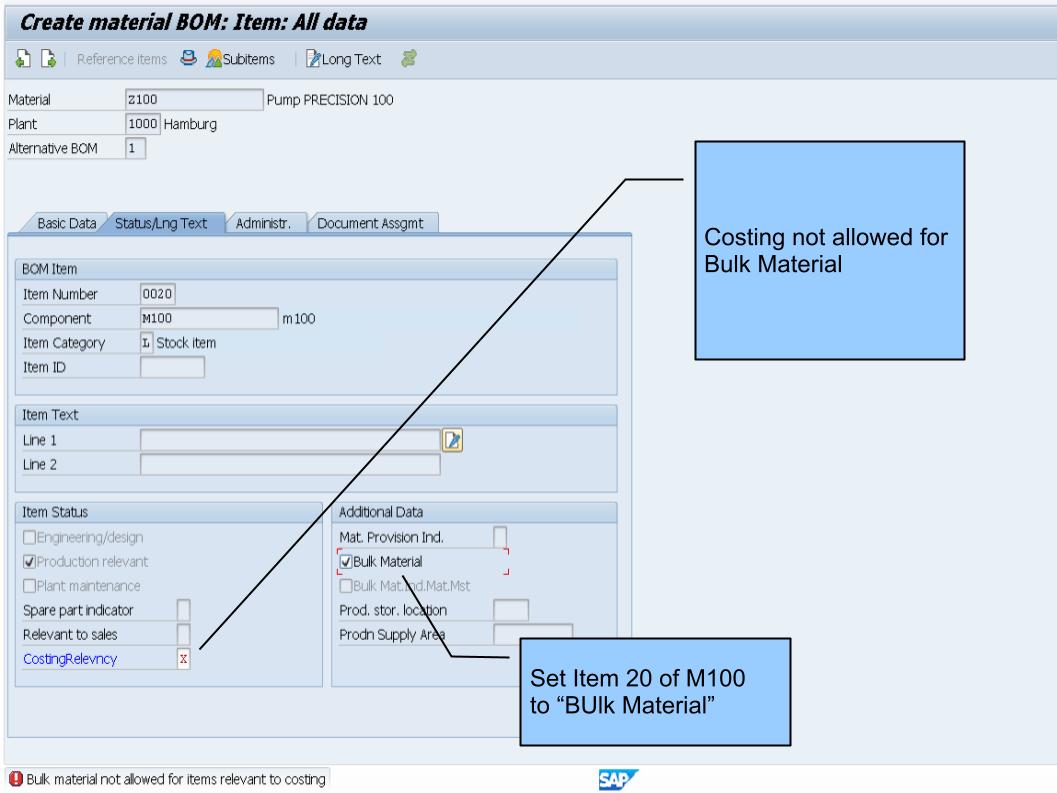1057x793 pixels.
Task: Click the Material field Z100
Action: coord(194,100)
